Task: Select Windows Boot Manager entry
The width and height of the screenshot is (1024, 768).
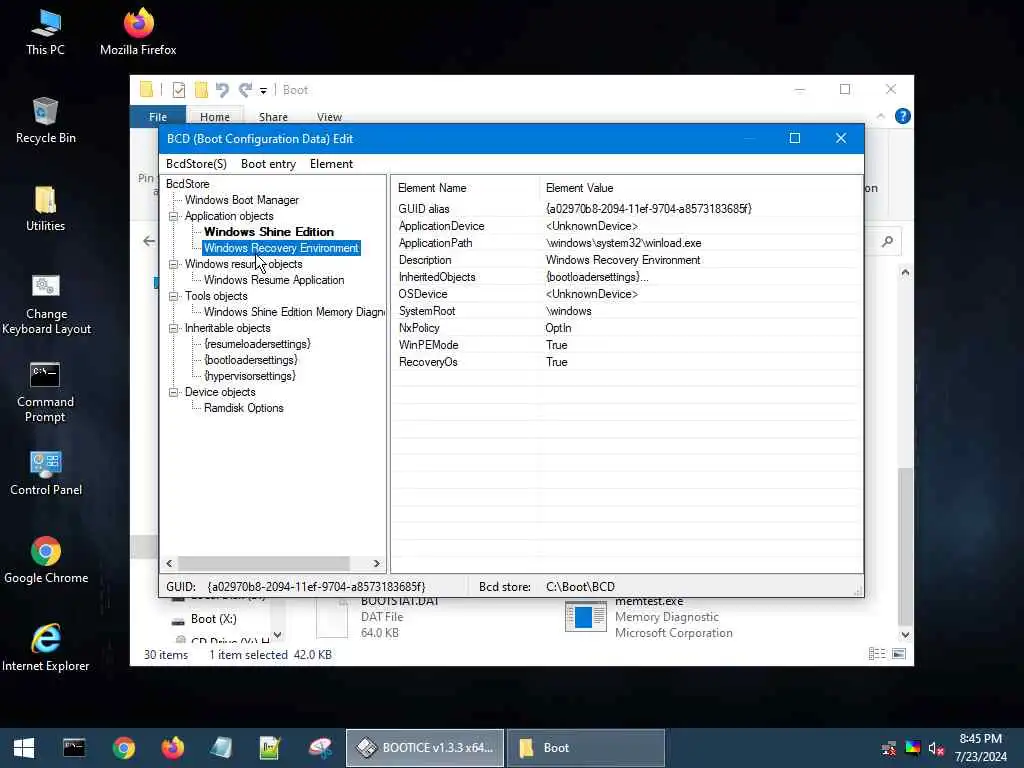Action: pyautogui.click(x=242, y=200)
